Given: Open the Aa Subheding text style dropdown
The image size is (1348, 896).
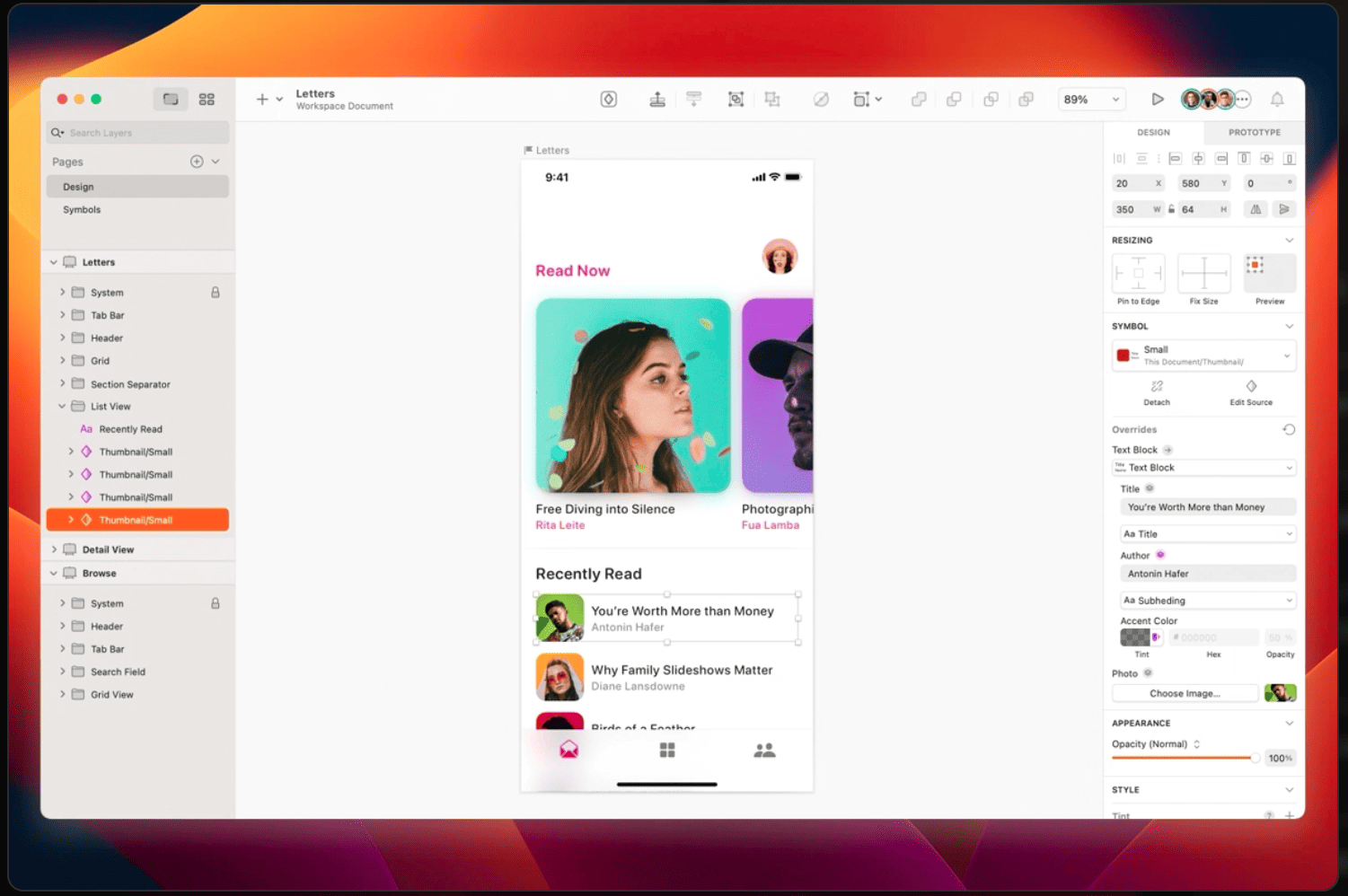Looking at the screenshot, I should tap(1208, 601).
